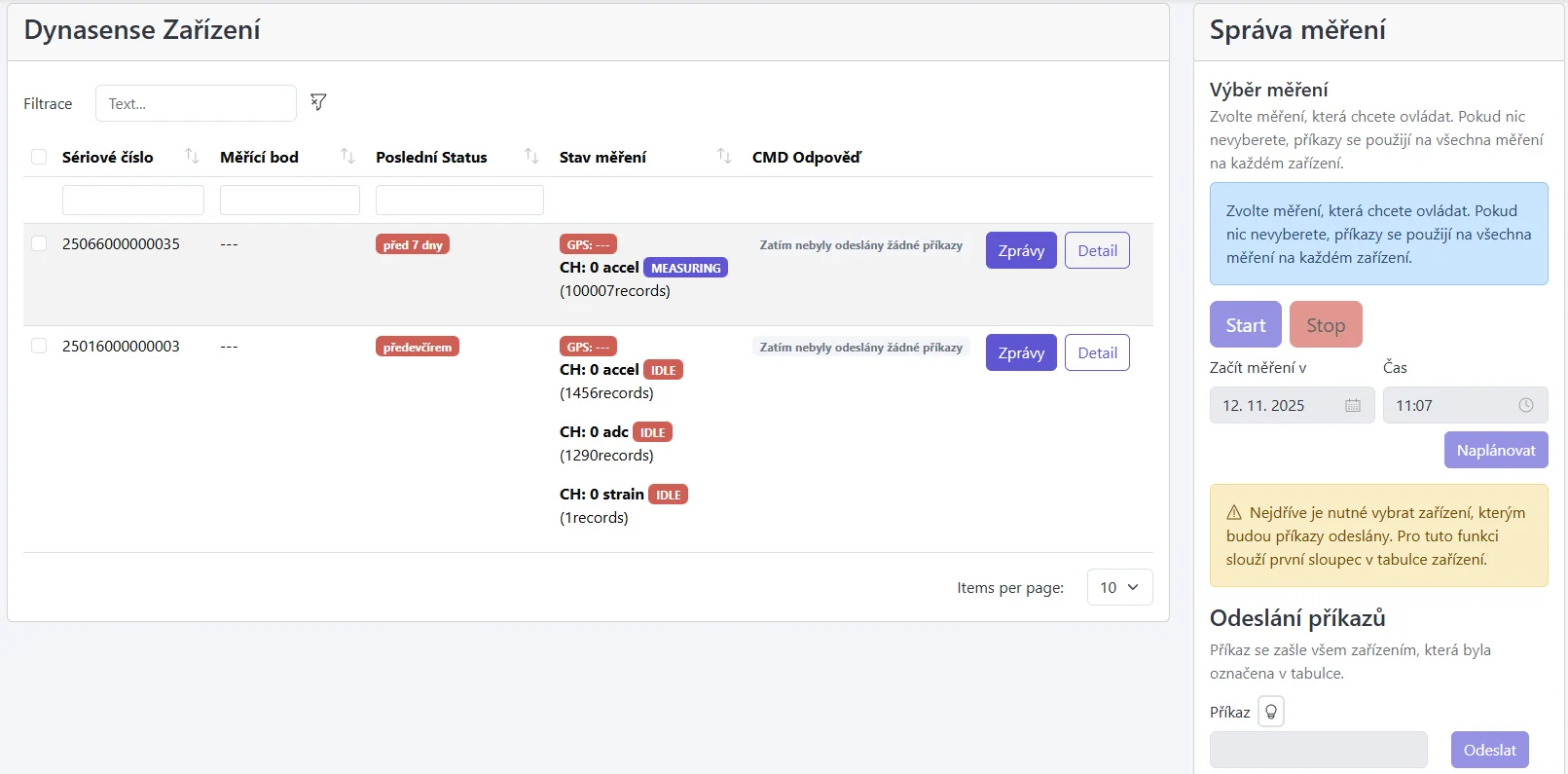Click lightbulb hint icon next to Příkaz
The width and height of the screenshot is (1568, 774).
(x=1270, y=712)
